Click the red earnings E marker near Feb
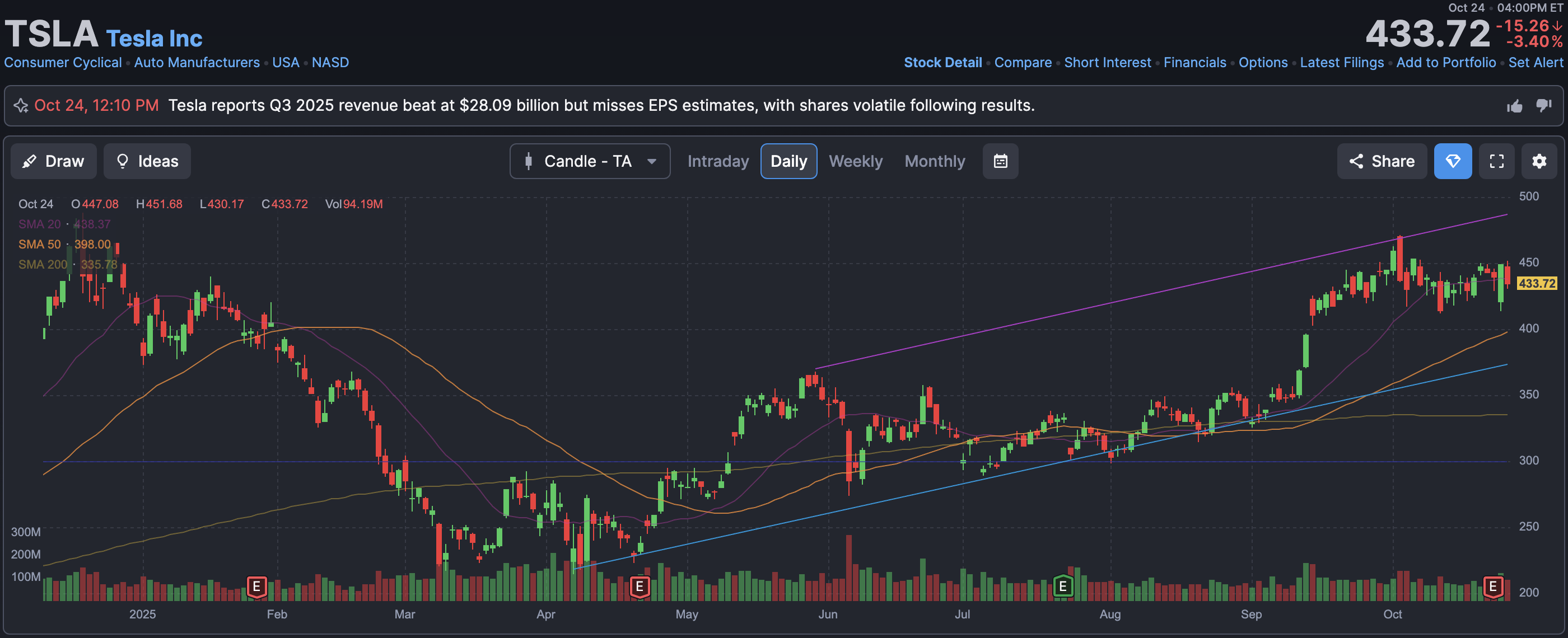This screenshot has width=1568, height=638. tap(256, 587)
